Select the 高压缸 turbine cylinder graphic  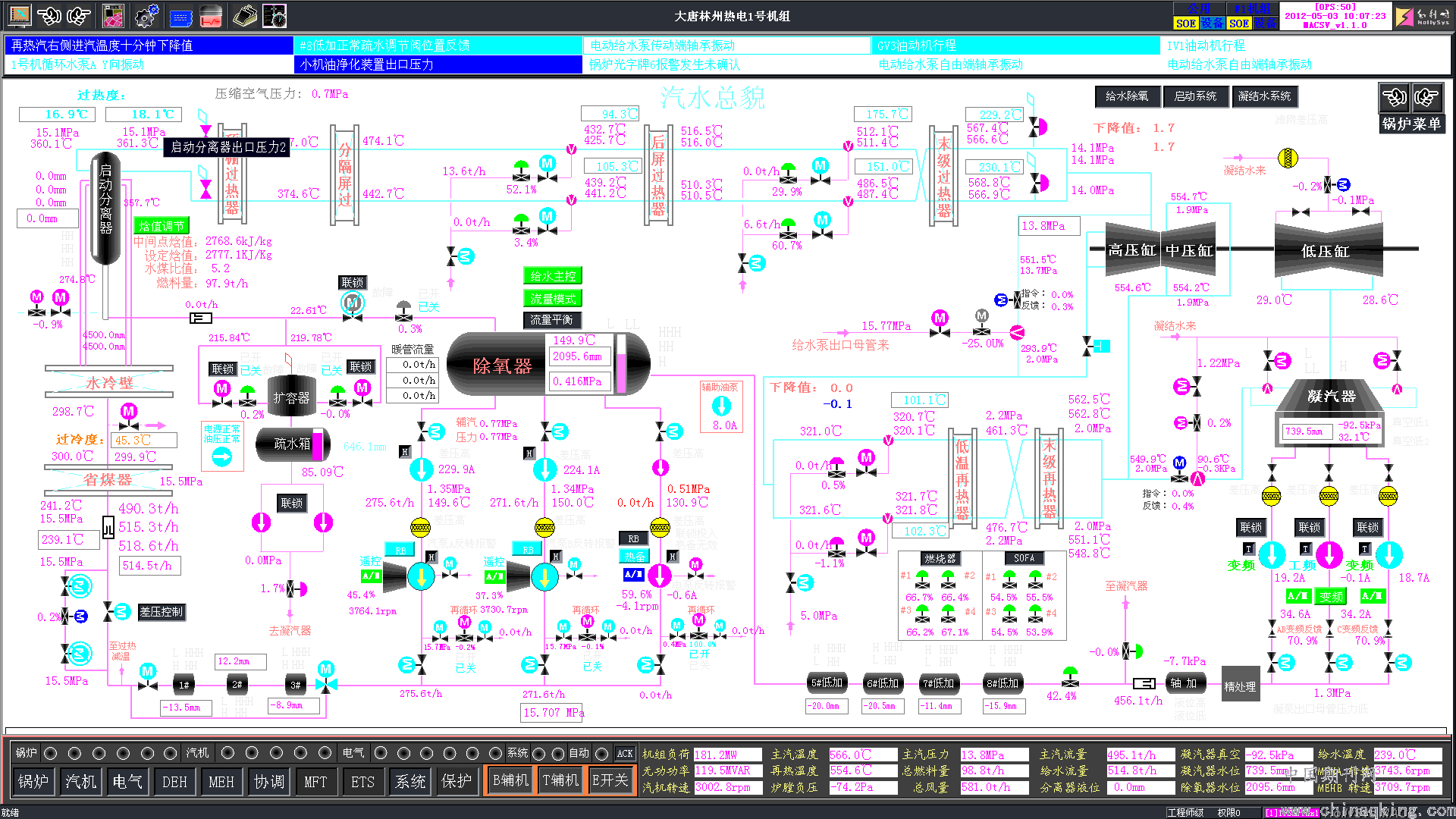(1132, 249)
